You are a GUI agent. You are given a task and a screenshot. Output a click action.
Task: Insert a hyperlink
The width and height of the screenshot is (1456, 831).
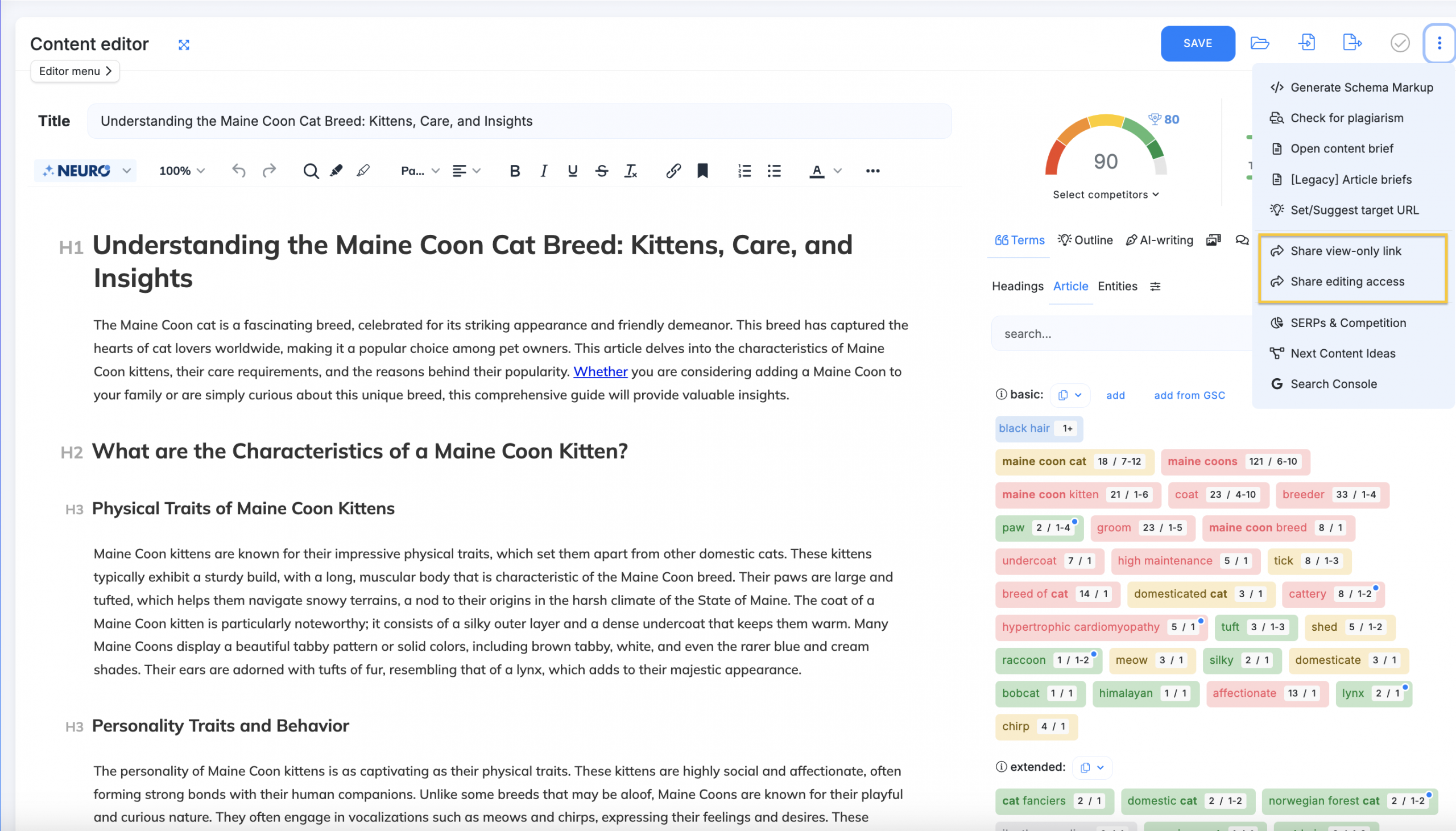click(672, 171)
